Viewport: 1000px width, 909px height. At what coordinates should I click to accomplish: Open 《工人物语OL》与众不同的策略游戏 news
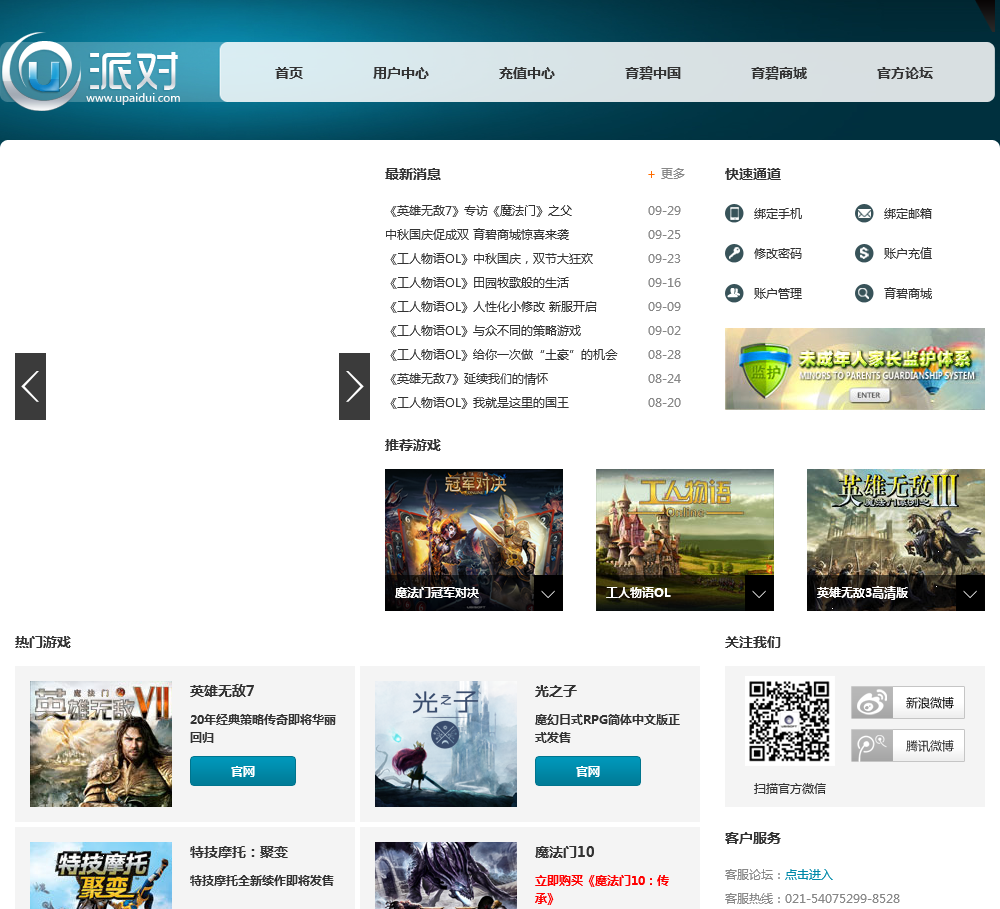point(483,330)
